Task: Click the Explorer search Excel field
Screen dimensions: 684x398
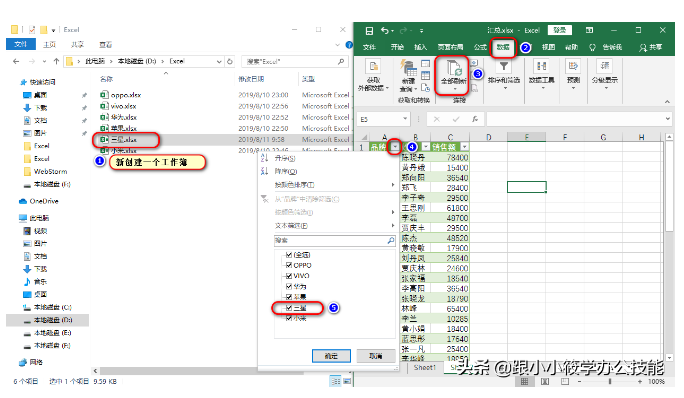Action: 295,62
